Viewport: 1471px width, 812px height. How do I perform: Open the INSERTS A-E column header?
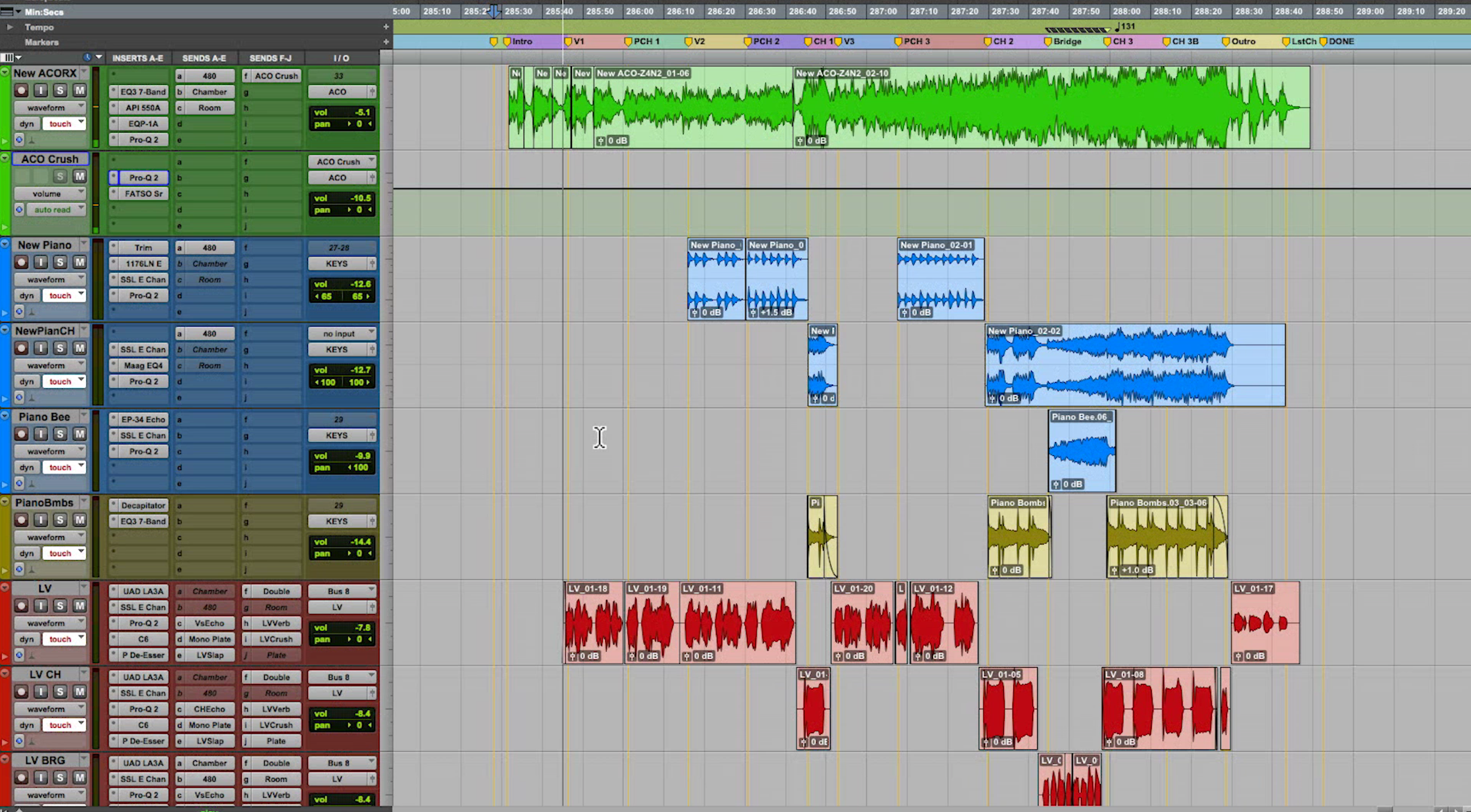[x=138, y=58]
